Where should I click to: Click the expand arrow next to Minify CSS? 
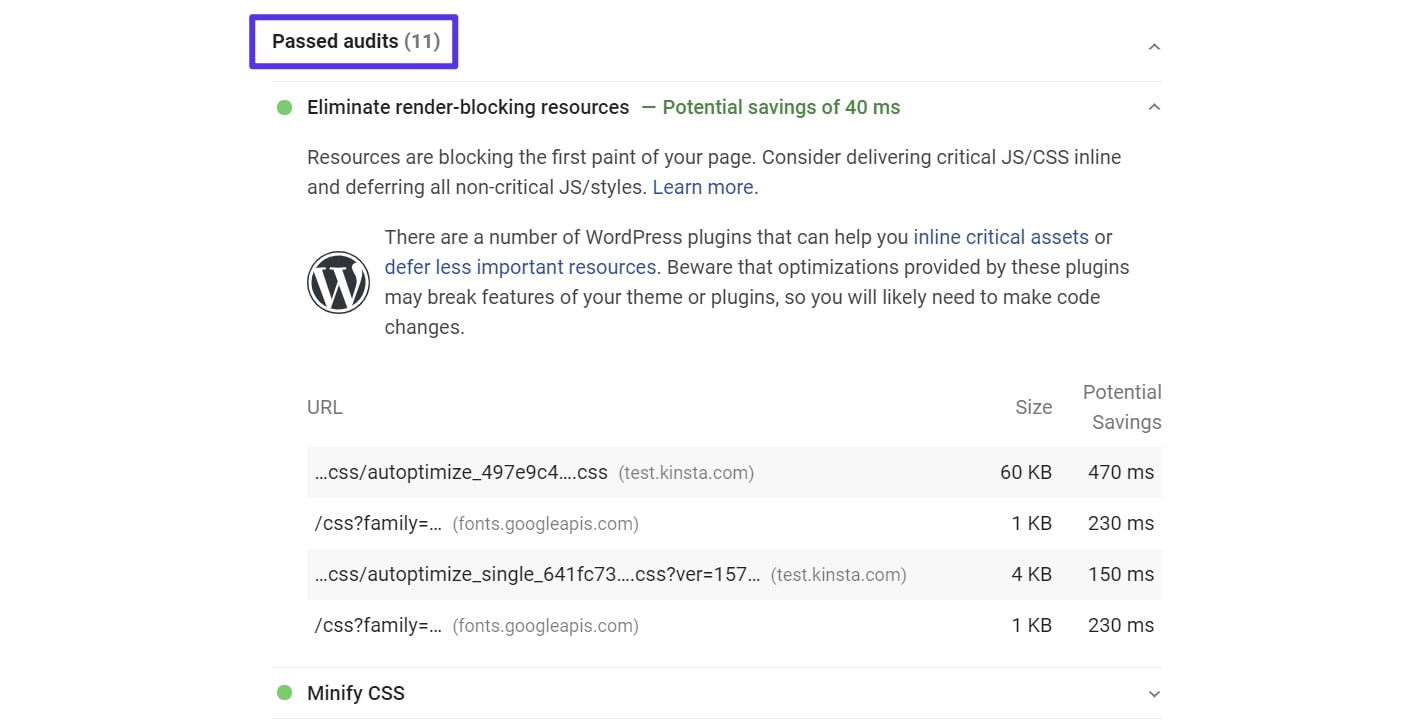coord(1154,693)
